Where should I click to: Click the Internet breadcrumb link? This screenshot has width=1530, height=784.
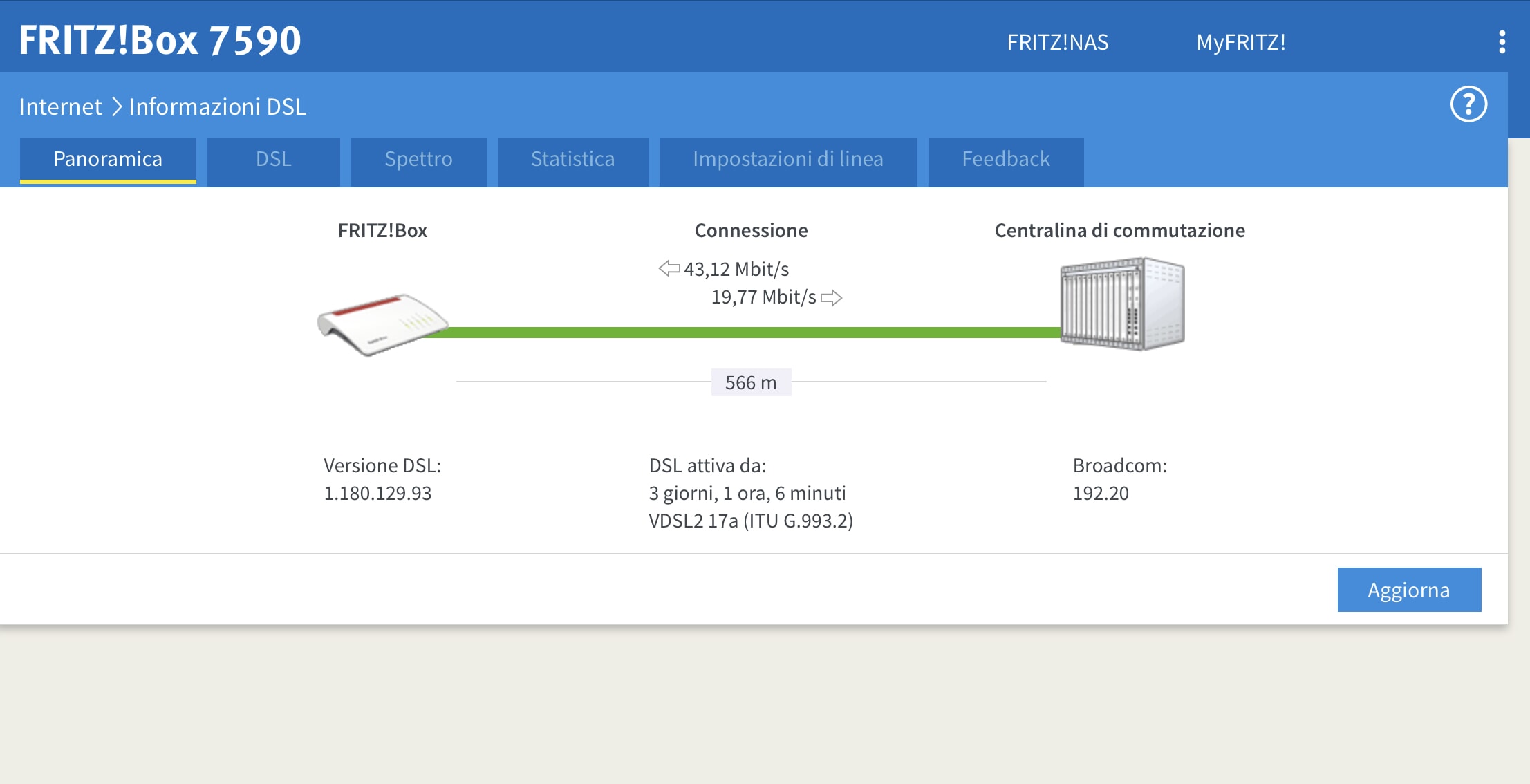pos(60,107)
